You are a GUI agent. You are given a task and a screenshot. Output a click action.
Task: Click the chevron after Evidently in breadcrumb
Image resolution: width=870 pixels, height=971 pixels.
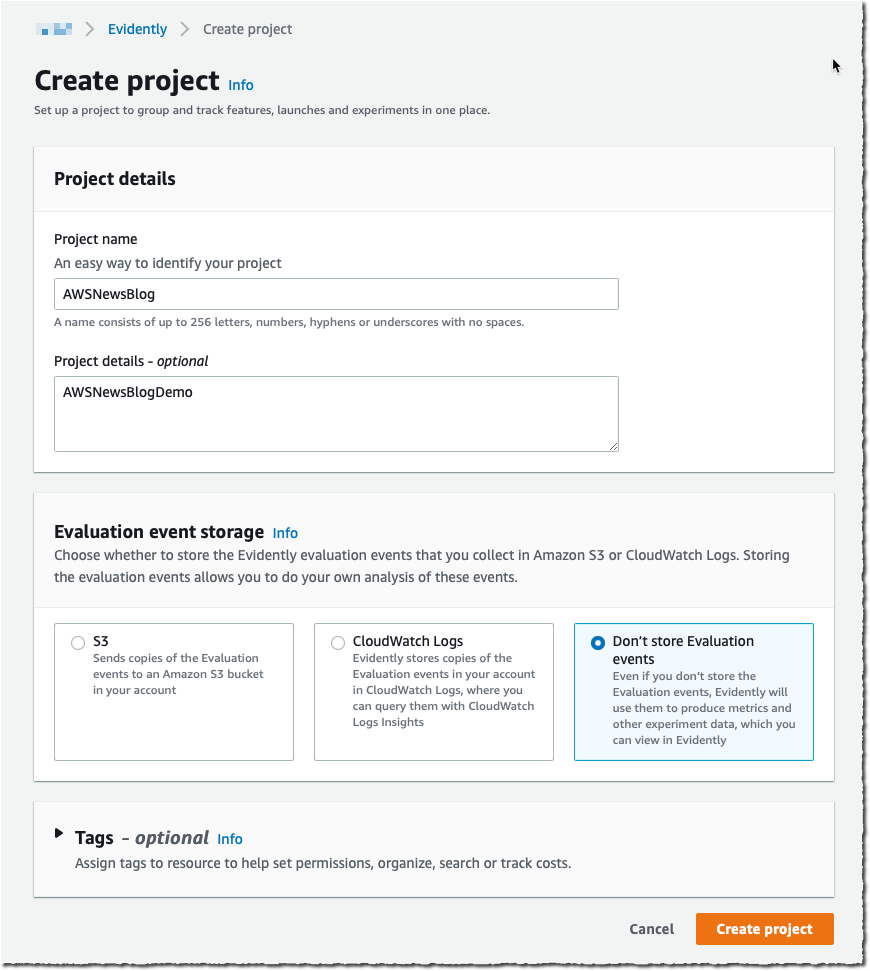click(183, 29)
